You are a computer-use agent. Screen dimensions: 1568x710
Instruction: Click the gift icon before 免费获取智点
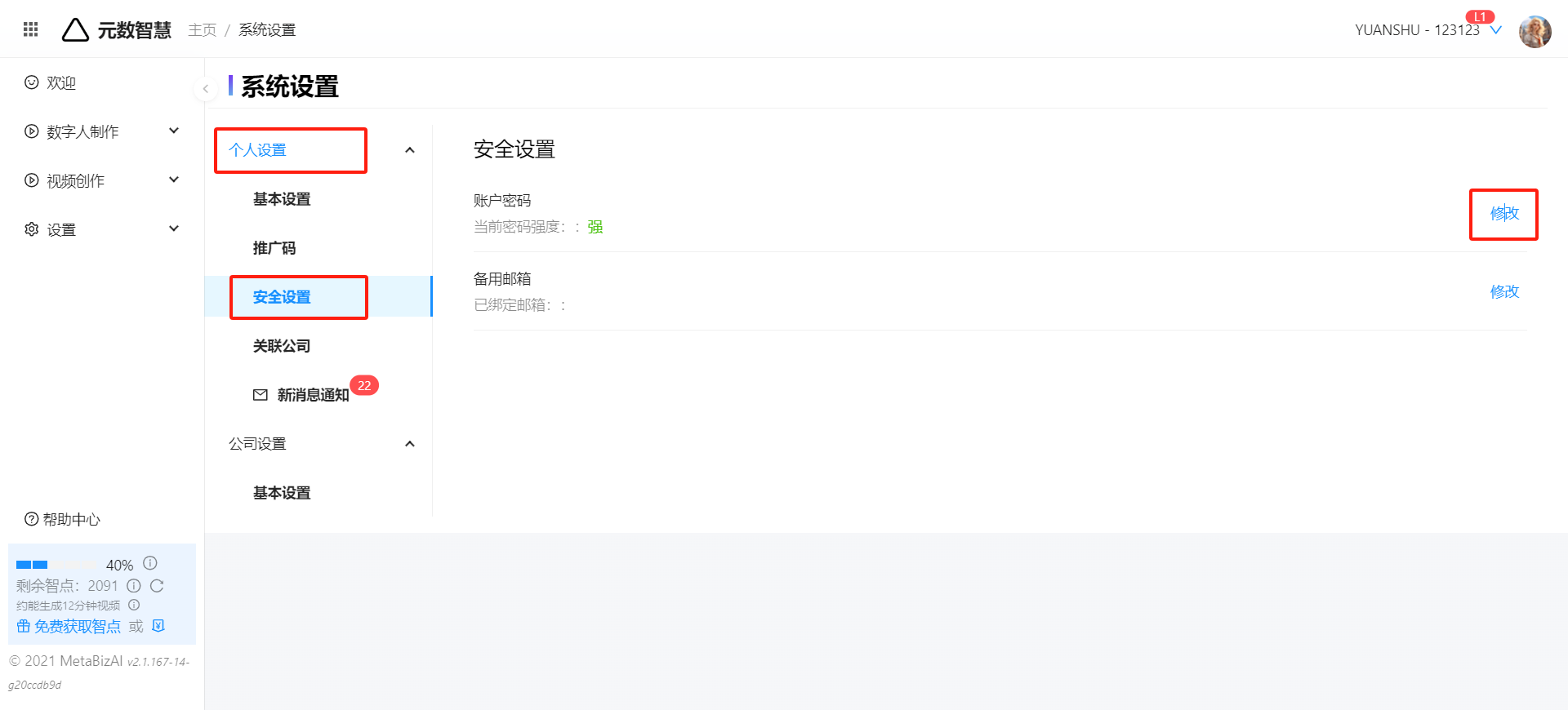[x=24, y=627]
